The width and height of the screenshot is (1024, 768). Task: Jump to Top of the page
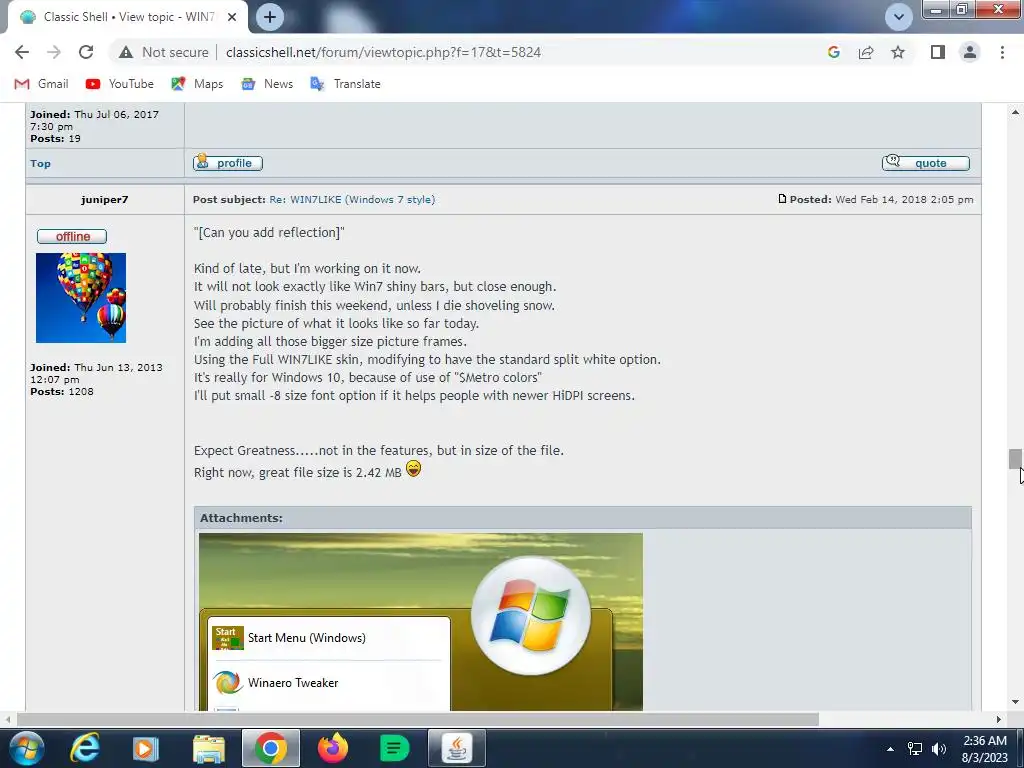click(x=40, y=163)
